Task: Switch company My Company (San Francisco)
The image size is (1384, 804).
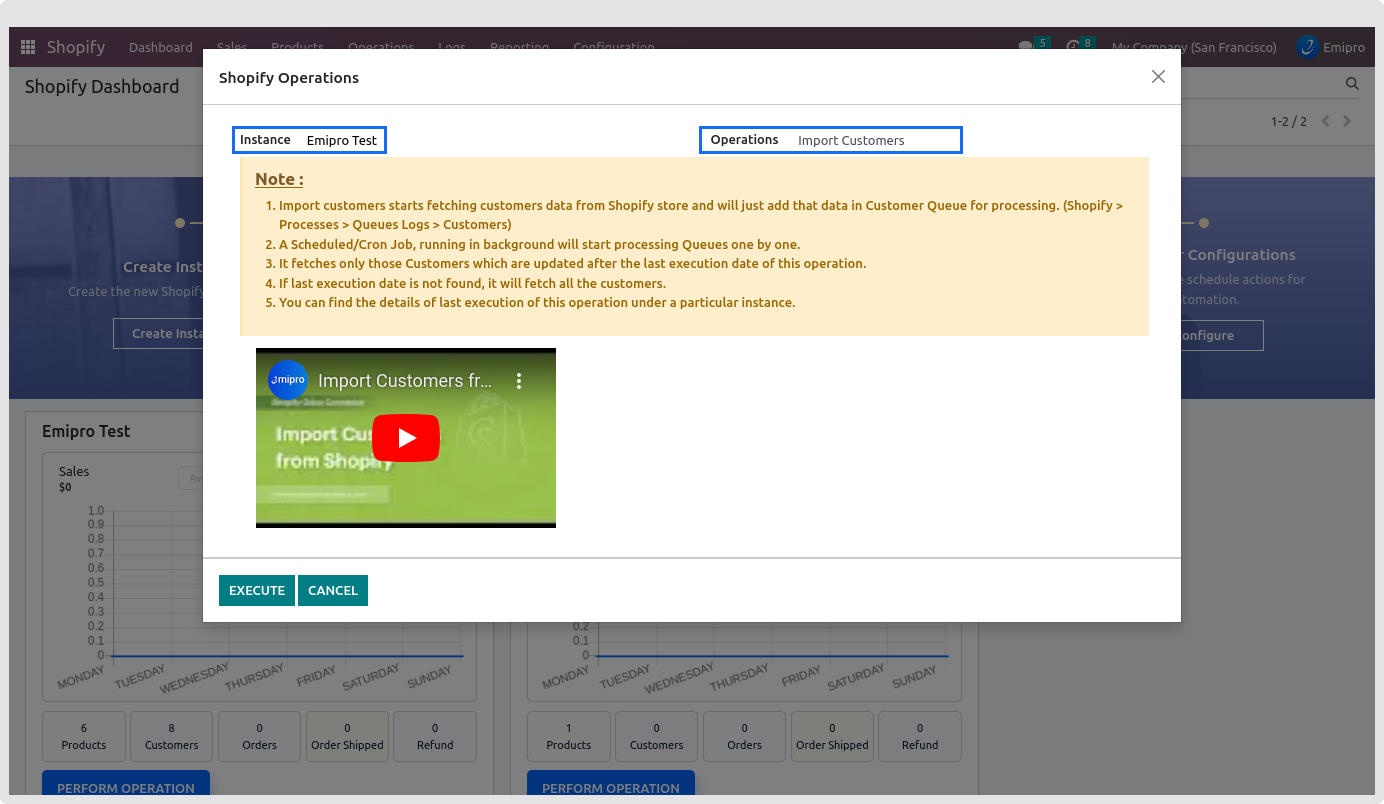Action: click(1194, 47)
